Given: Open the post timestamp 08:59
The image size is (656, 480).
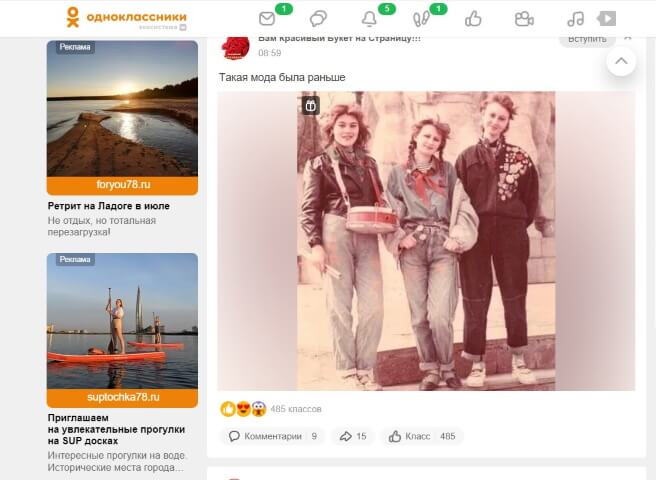Looking at the screenshot, I should (x=270, y=53).
